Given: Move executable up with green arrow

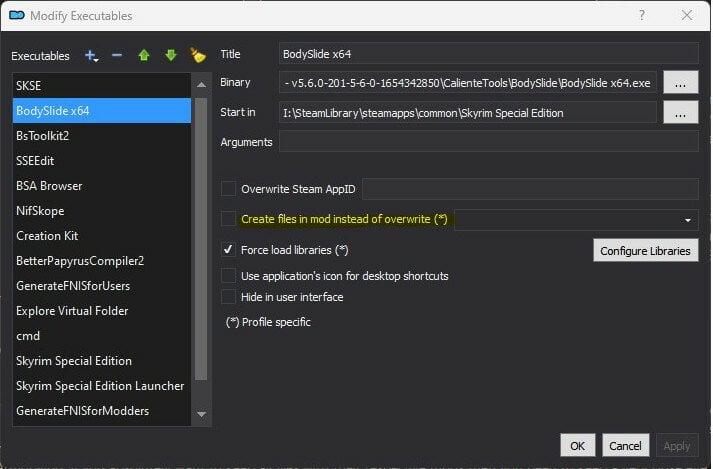Looking at the screenshot, I should (x=144, y=55).
